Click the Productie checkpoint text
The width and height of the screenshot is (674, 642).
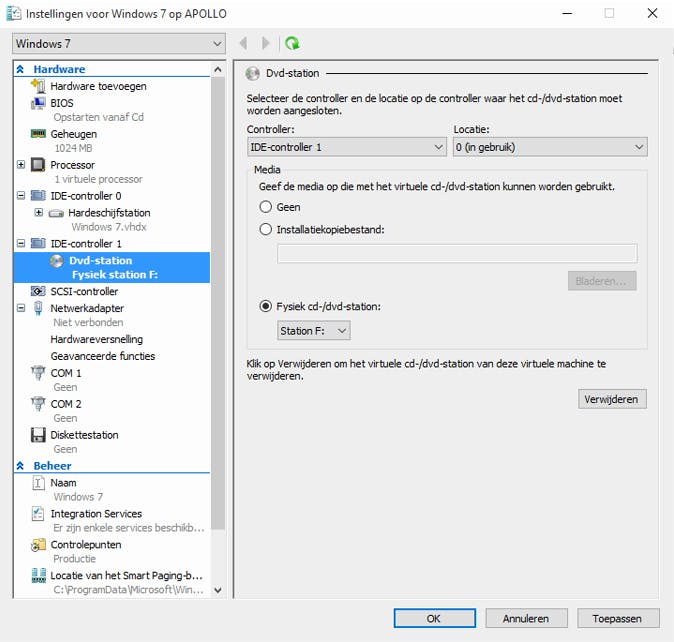74,559
